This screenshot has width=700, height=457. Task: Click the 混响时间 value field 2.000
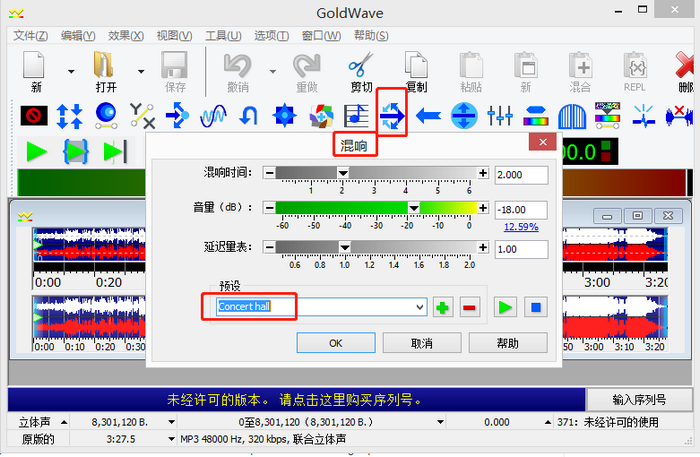[x=521, y=174]
